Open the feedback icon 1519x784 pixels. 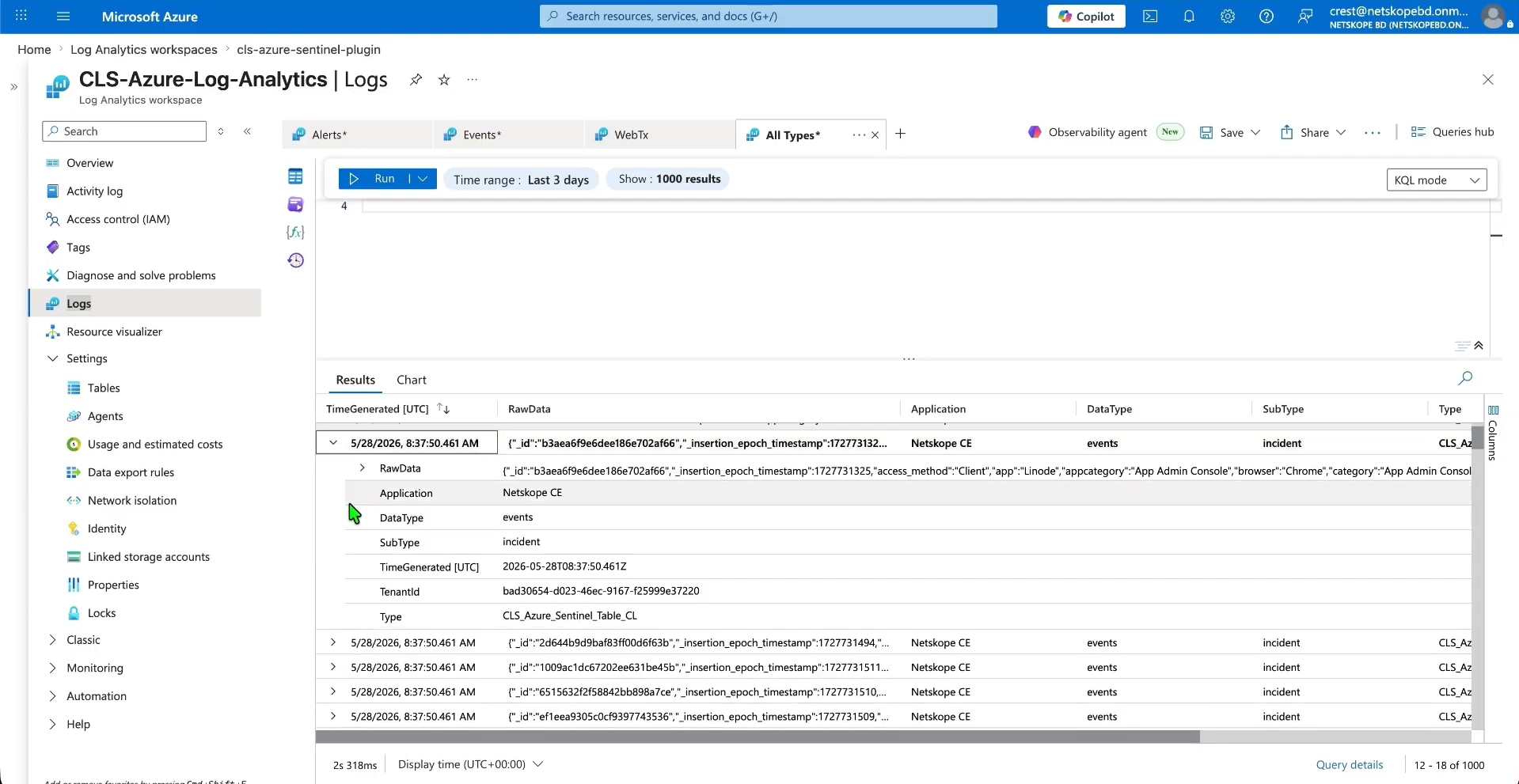pos(1305,16)
